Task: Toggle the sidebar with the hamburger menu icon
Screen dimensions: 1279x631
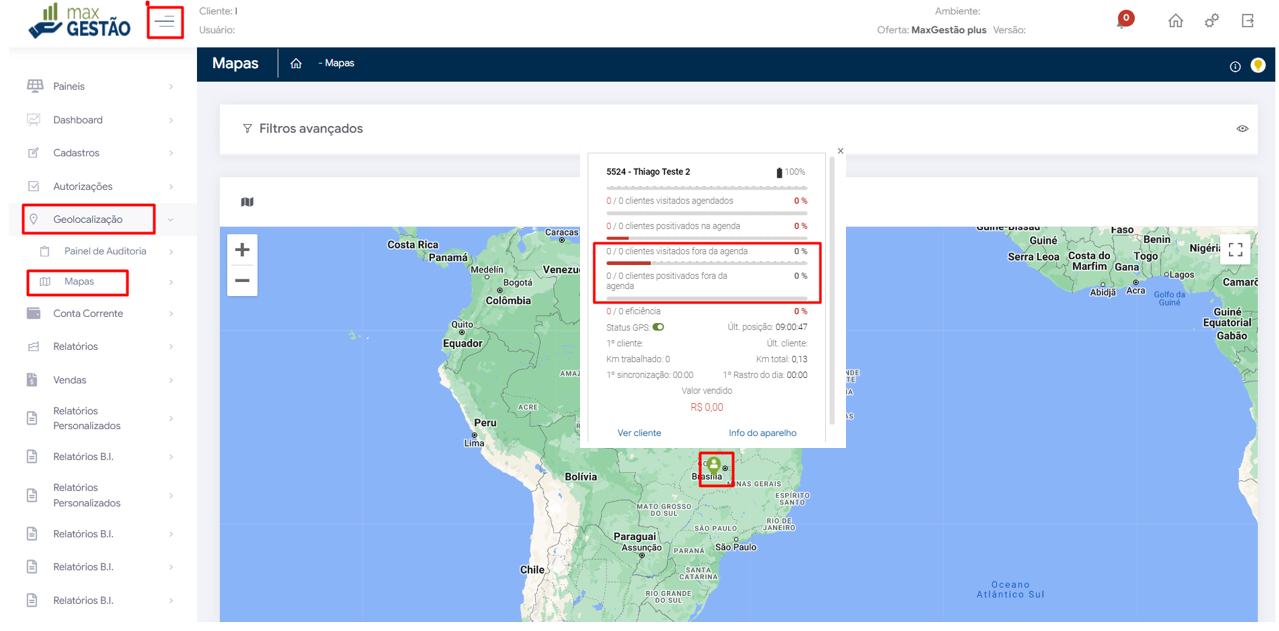Action: pos(165,21)
